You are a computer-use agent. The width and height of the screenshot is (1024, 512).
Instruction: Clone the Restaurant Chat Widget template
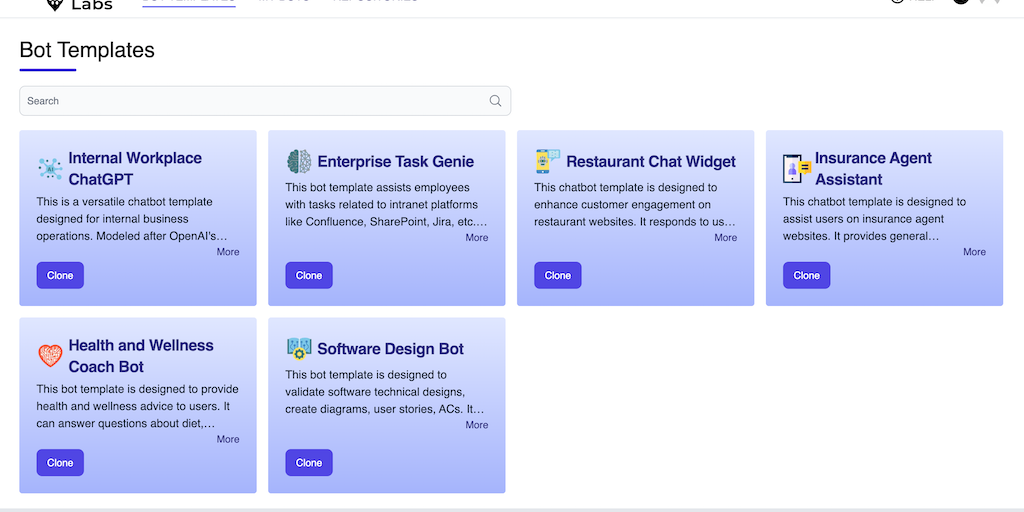(558, 275)
